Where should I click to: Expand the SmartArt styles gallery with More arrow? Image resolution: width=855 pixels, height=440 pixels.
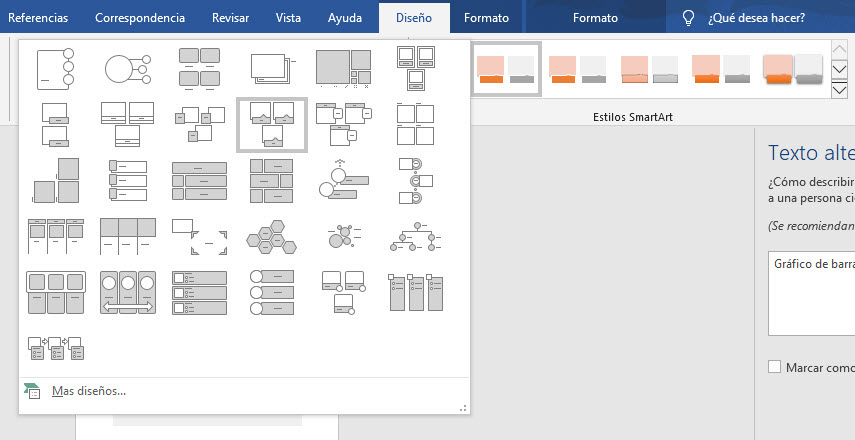click(840, 91)
